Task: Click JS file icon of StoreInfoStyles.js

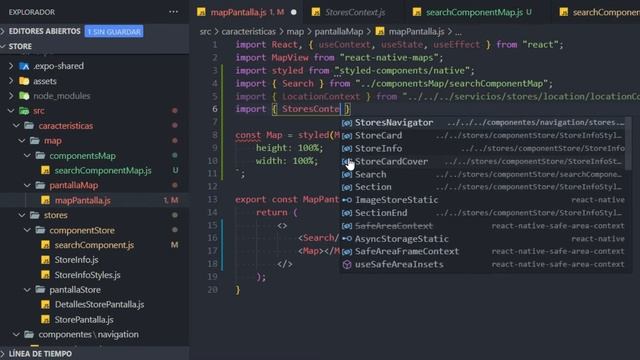Action: [x=45, y=275]
